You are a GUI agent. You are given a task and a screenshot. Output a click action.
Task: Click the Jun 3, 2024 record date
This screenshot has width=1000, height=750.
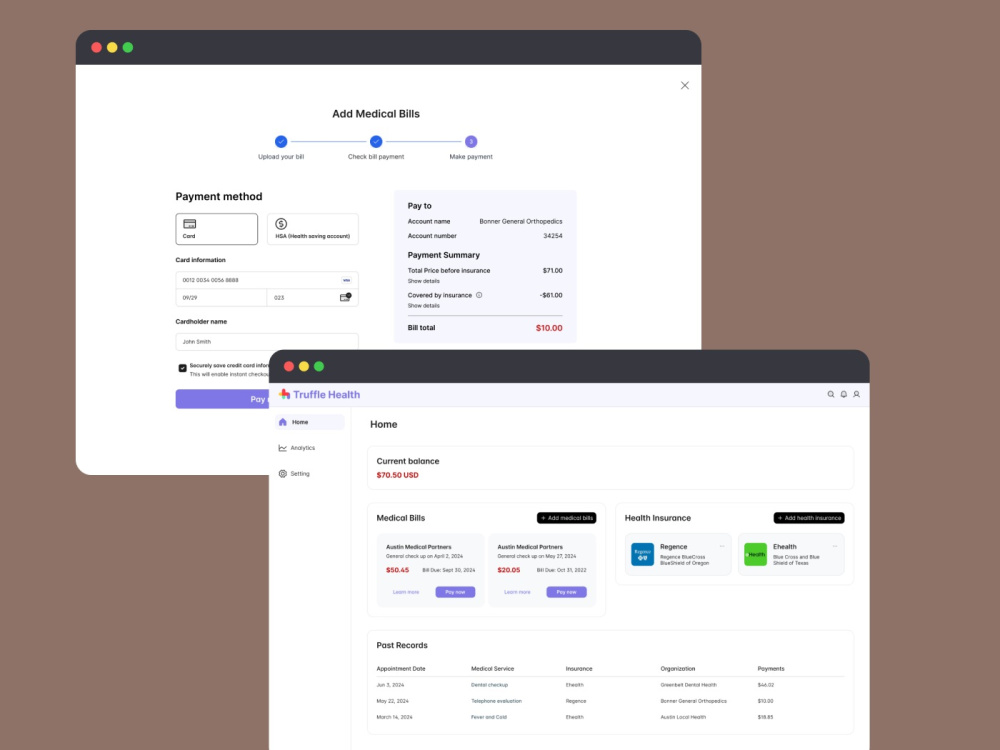390,685
